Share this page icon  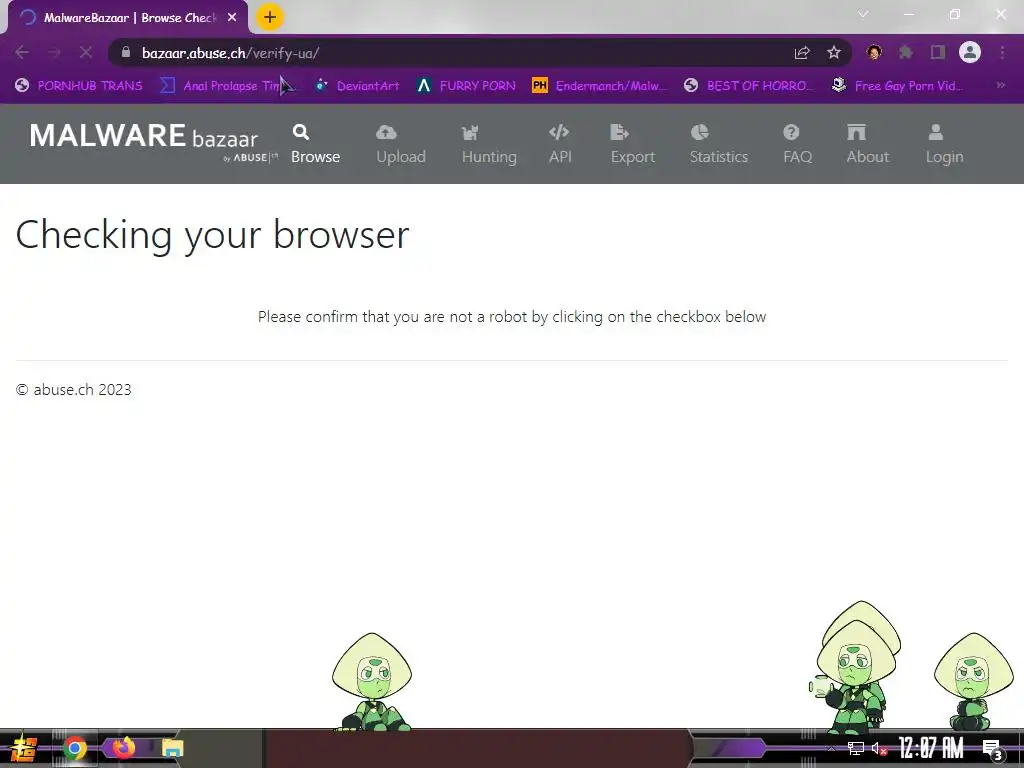pyautogui.click(x=802, y=53)
